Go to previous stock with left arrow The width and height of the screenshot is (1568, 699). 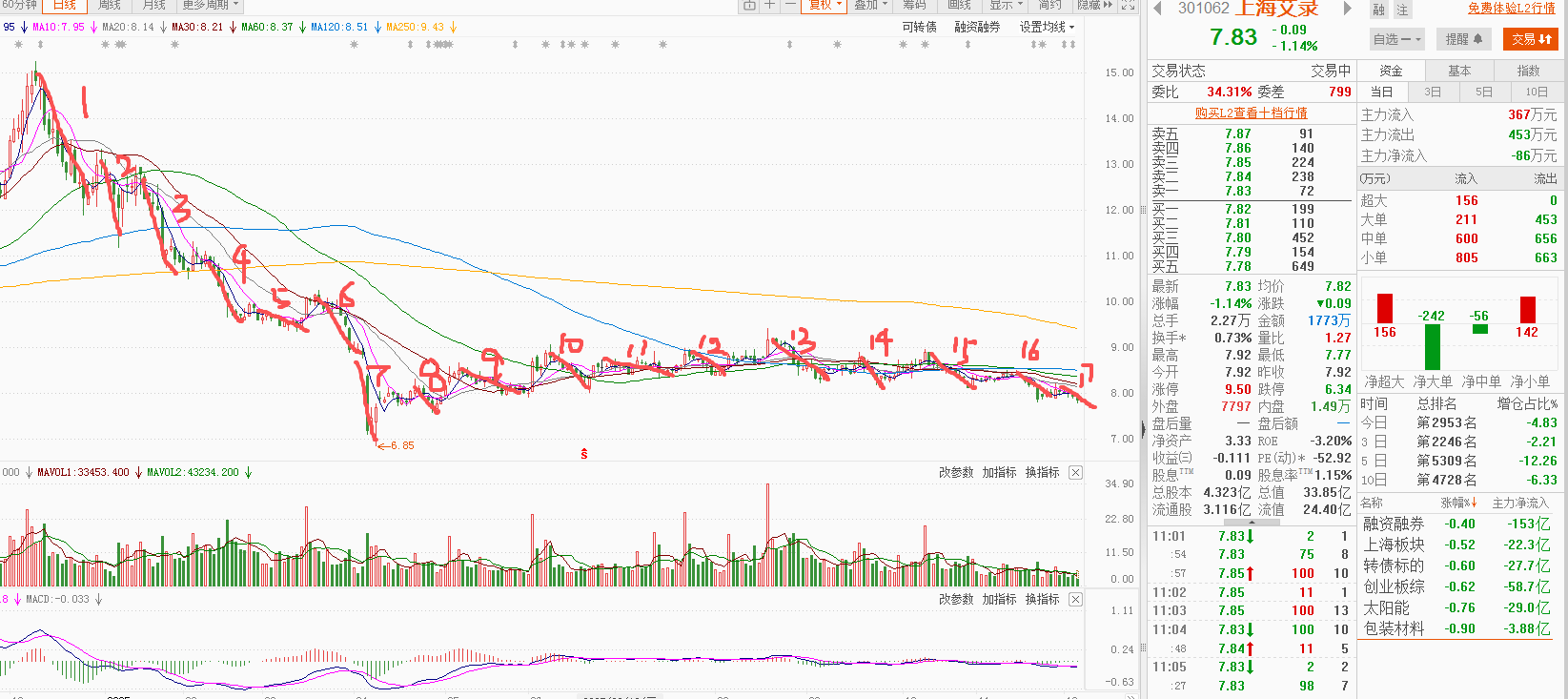(1158, 9)
